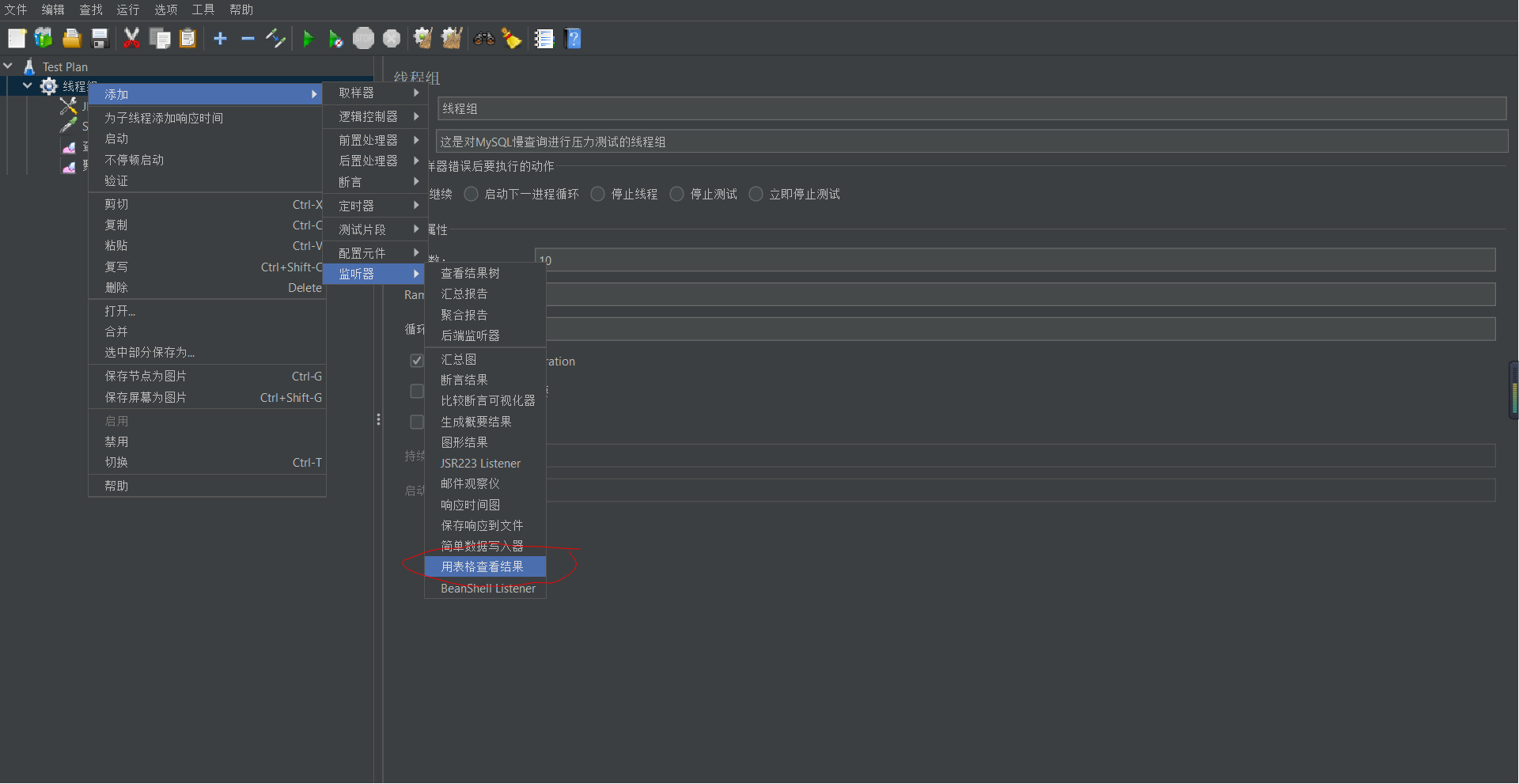Click the thread group gear icon in tree
The height and width of the screenshot is (784, 1519).
coord(49,85)
